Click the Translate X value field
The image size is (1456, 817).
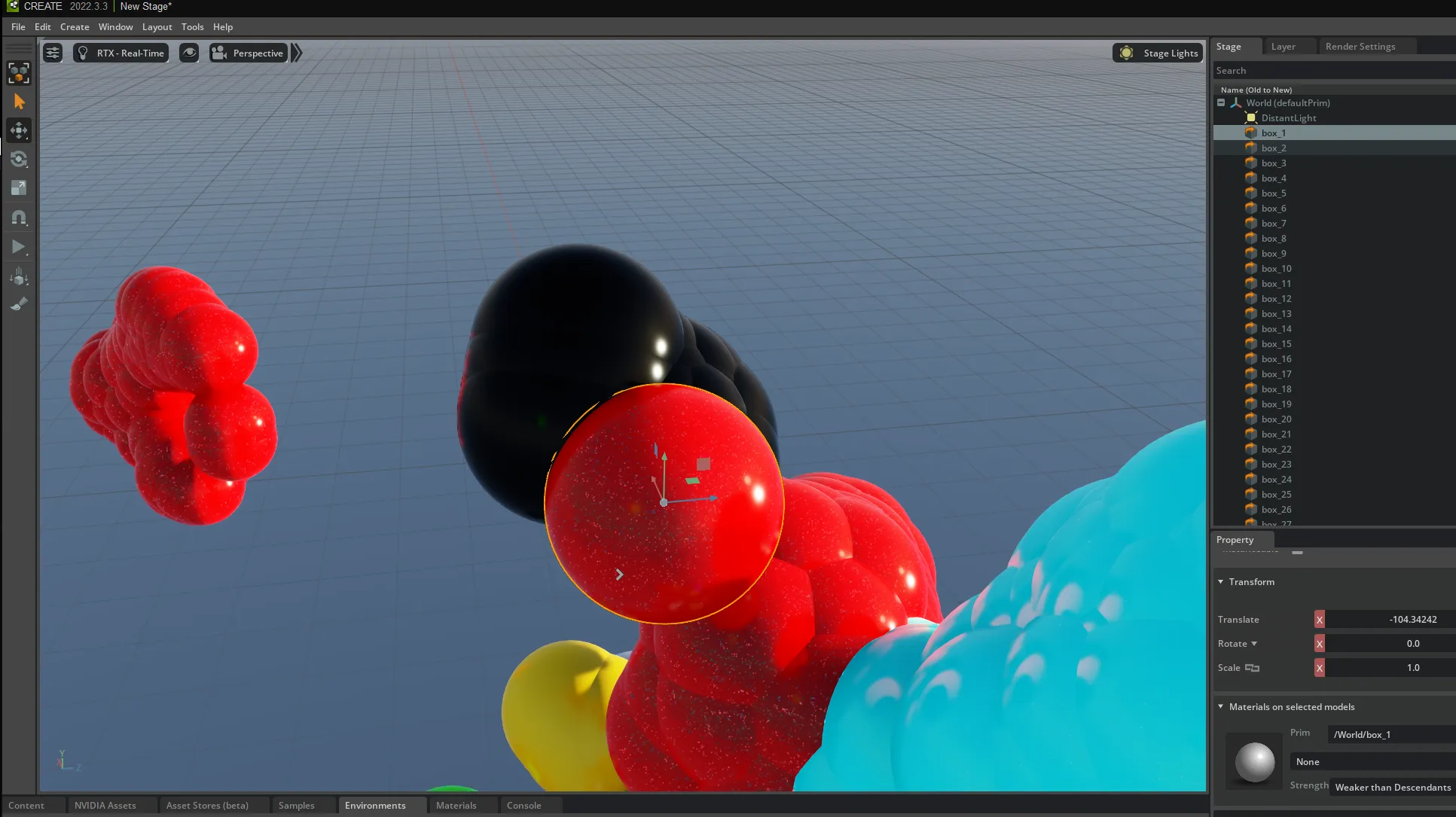(x=1390, y=620)
